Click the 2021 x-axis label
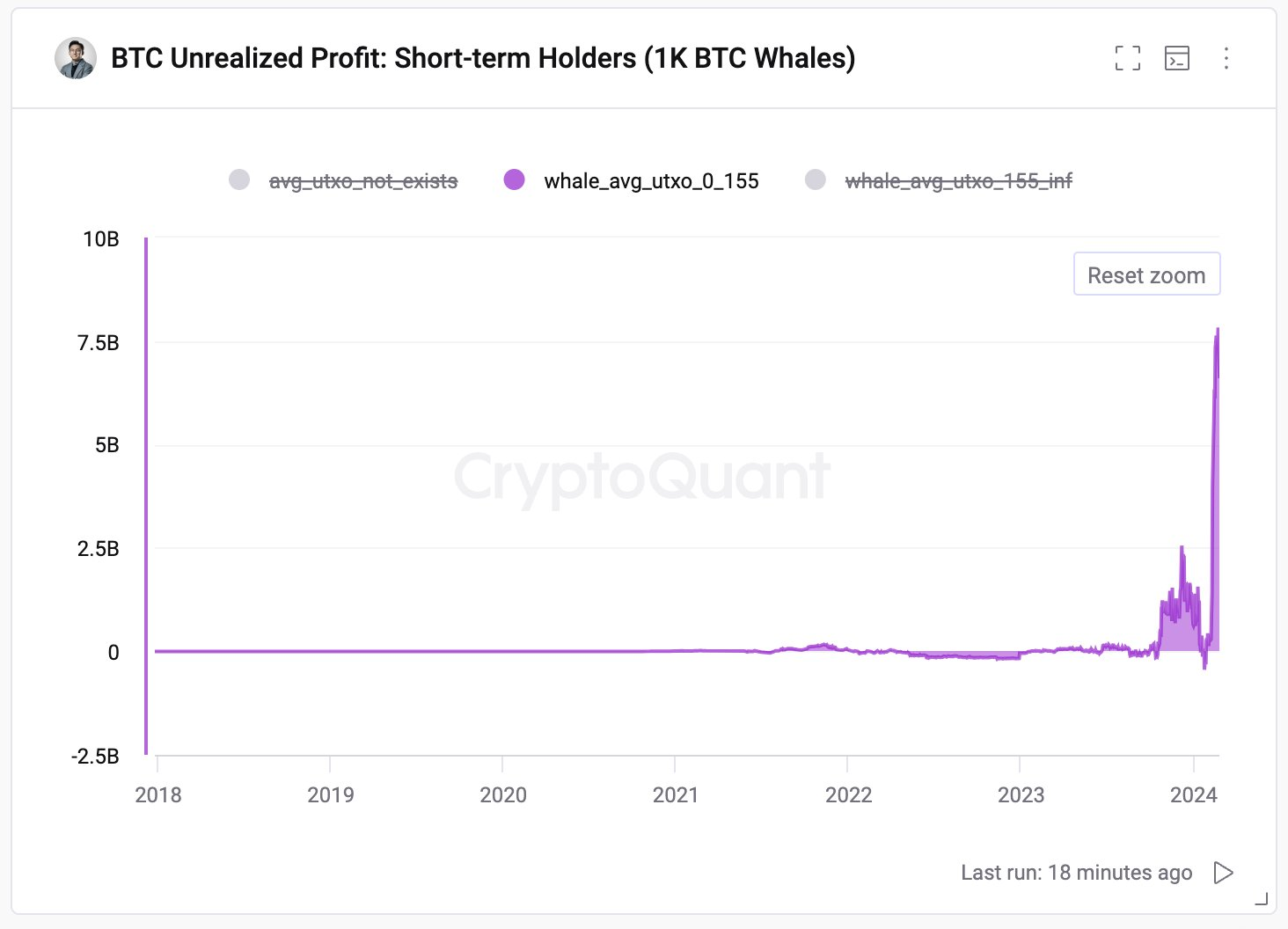Viewport: 1288px width, 929px height. point(675,795)
